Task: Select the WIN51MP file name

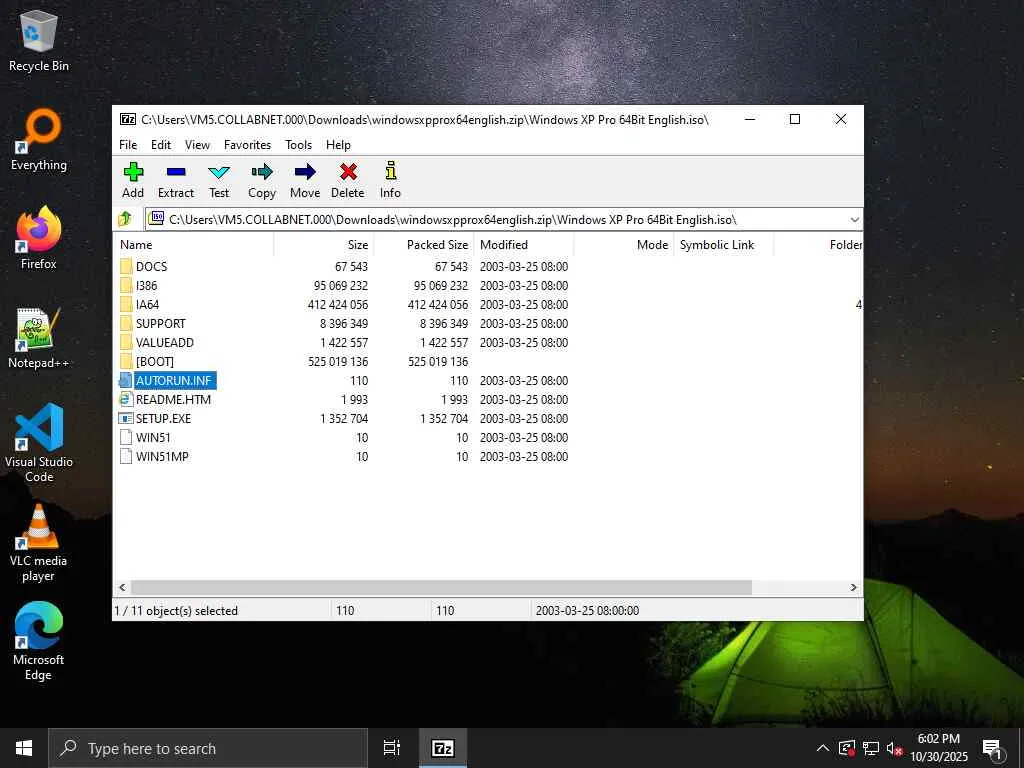Action: (162, 456)
